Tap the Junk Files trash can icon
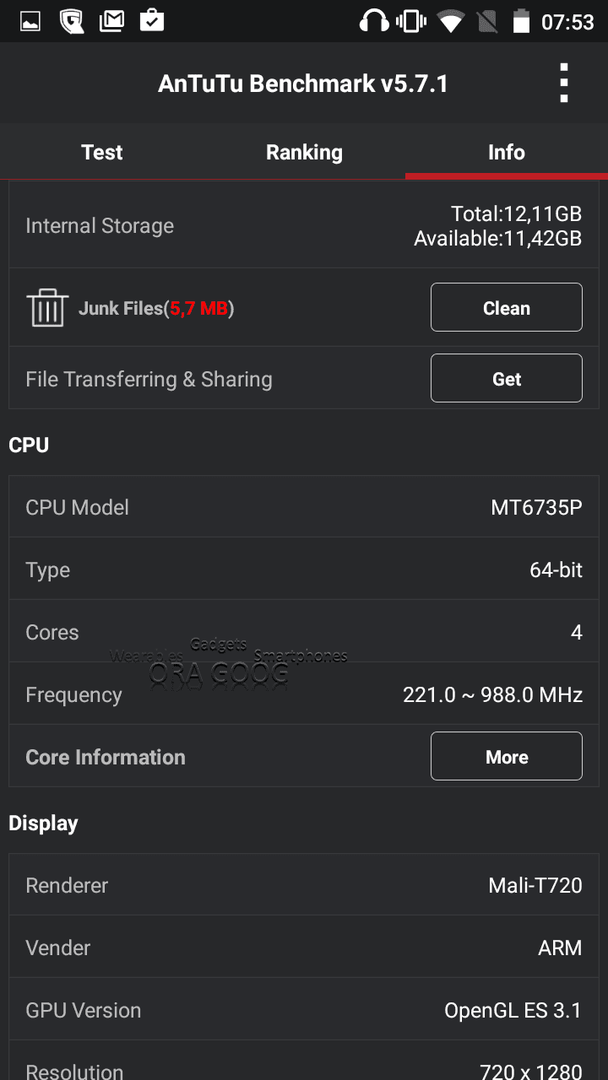The width and height of the screenshot is (608, 1080). 48,308
